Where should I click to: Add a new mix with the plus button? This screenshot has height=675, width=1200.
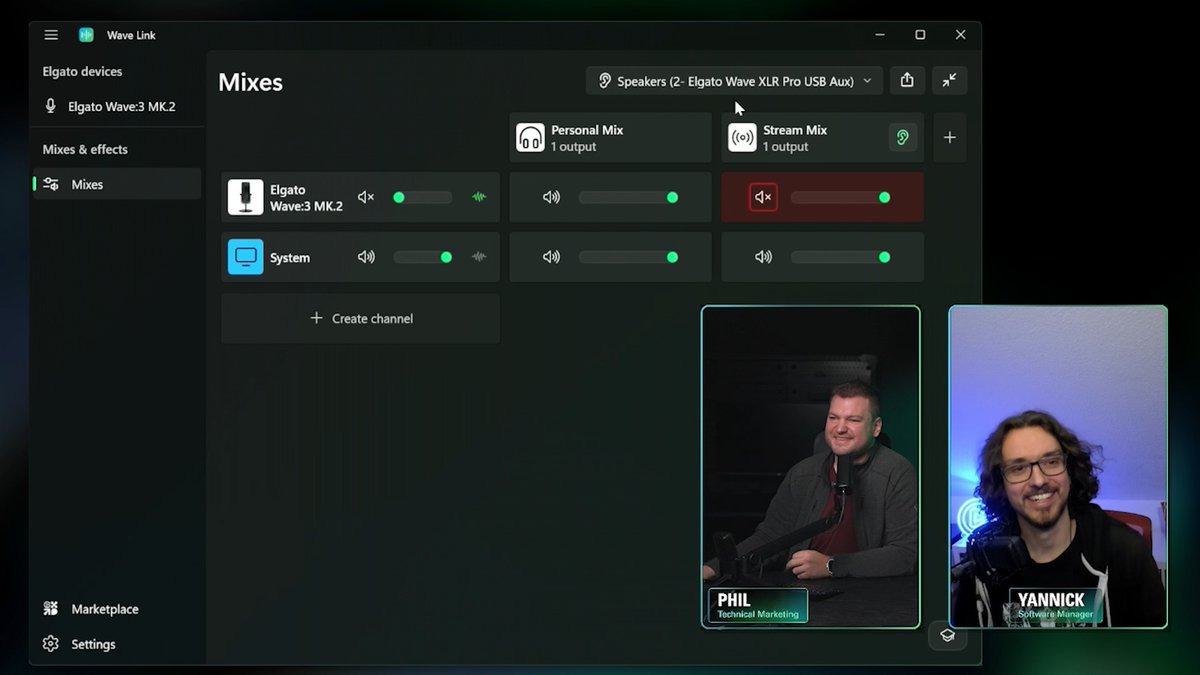pos(950,137)
